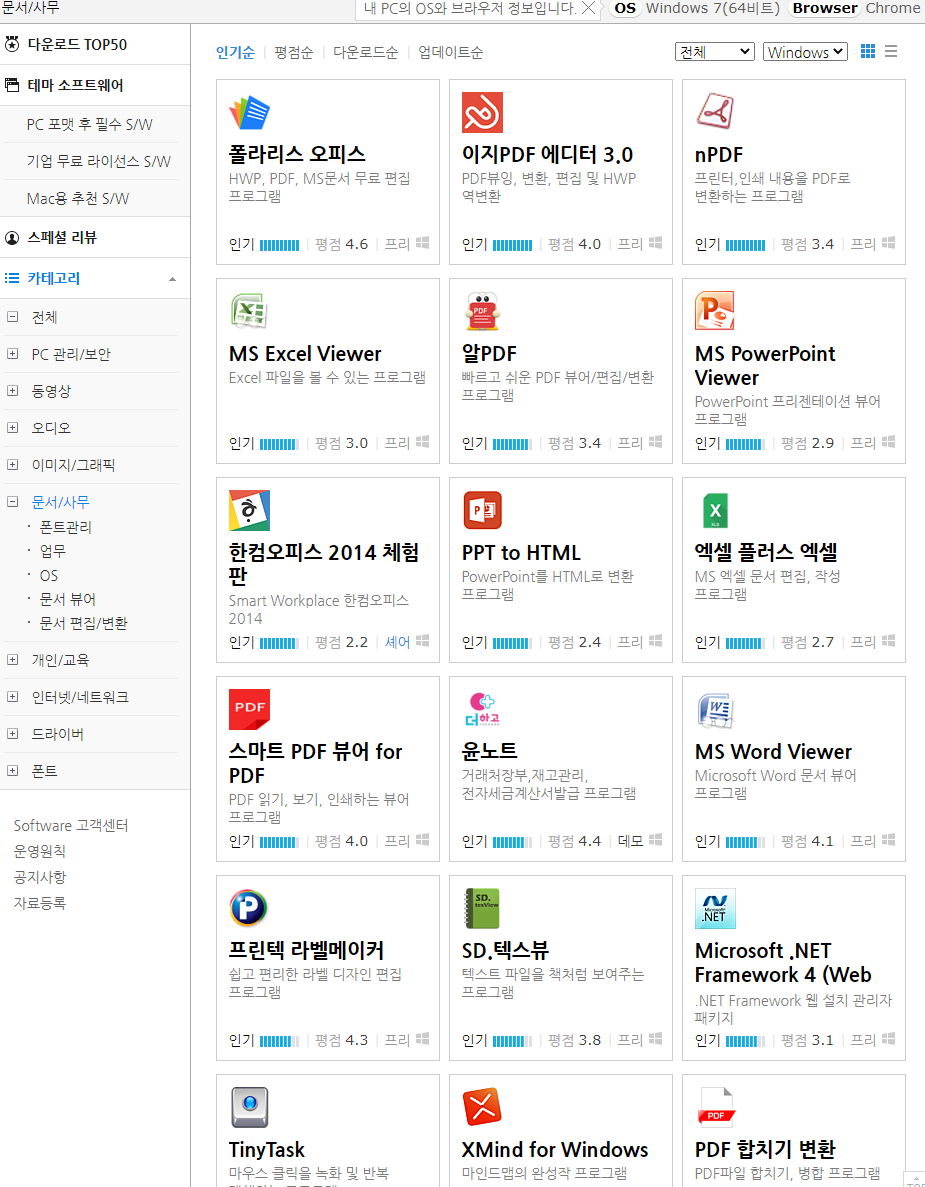Switch to list view layout
This screenshot has height=1187, width=925.
[x=891, y=51]
